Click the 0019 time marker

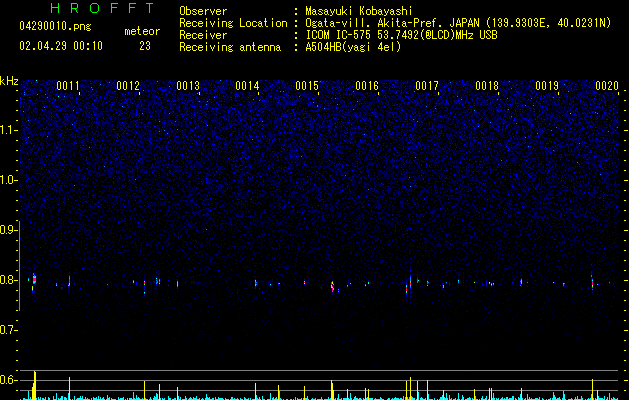547,86
